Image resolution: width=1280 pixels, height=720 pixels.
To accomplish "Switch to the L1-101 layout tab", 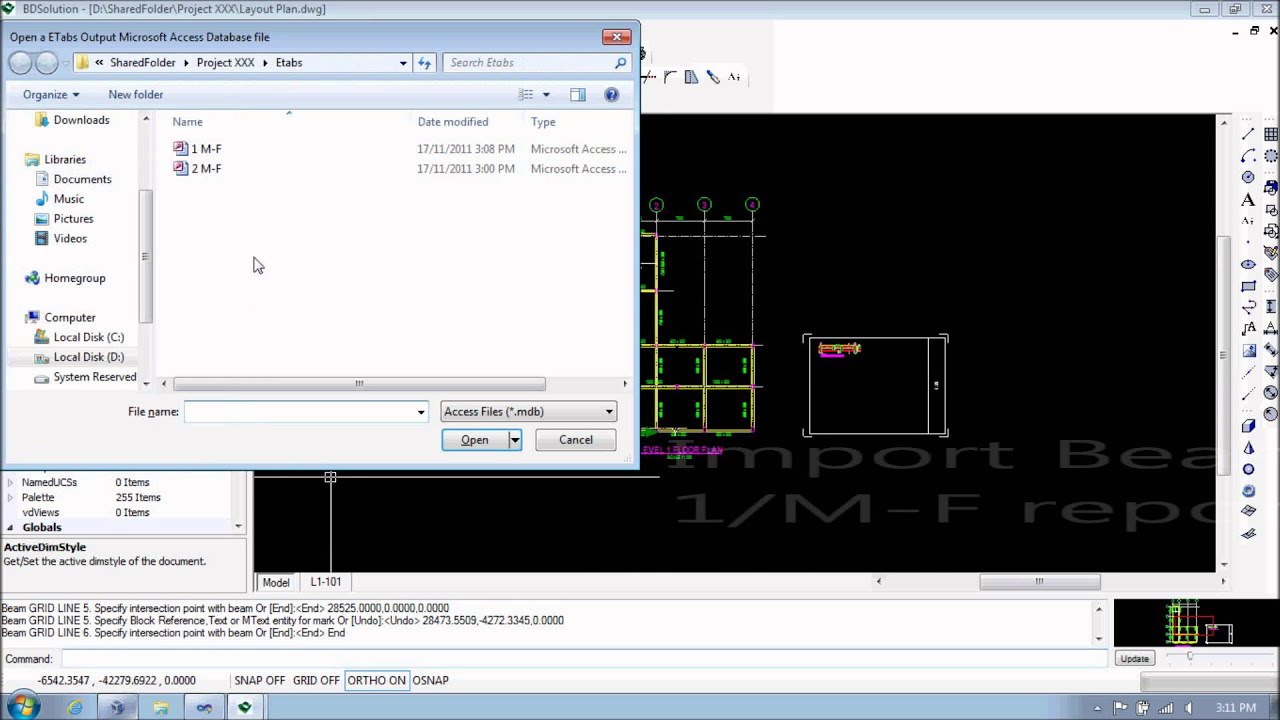I will (325, 582).
